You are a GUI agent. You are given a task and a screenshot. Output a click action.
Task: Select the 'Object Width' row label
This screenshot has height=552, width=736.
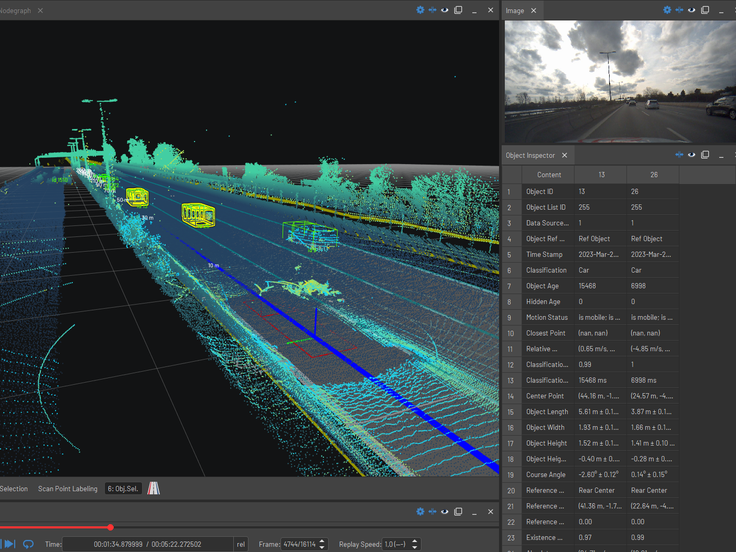point(545,427)
